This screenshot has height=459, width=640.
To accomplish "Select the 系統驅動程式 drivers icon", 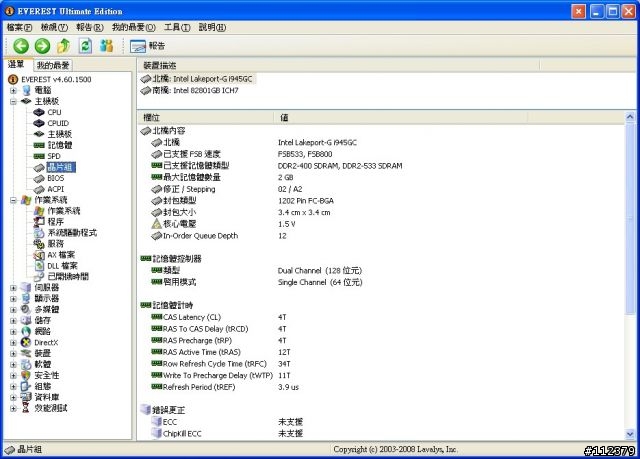I will [x=39, y=233].
